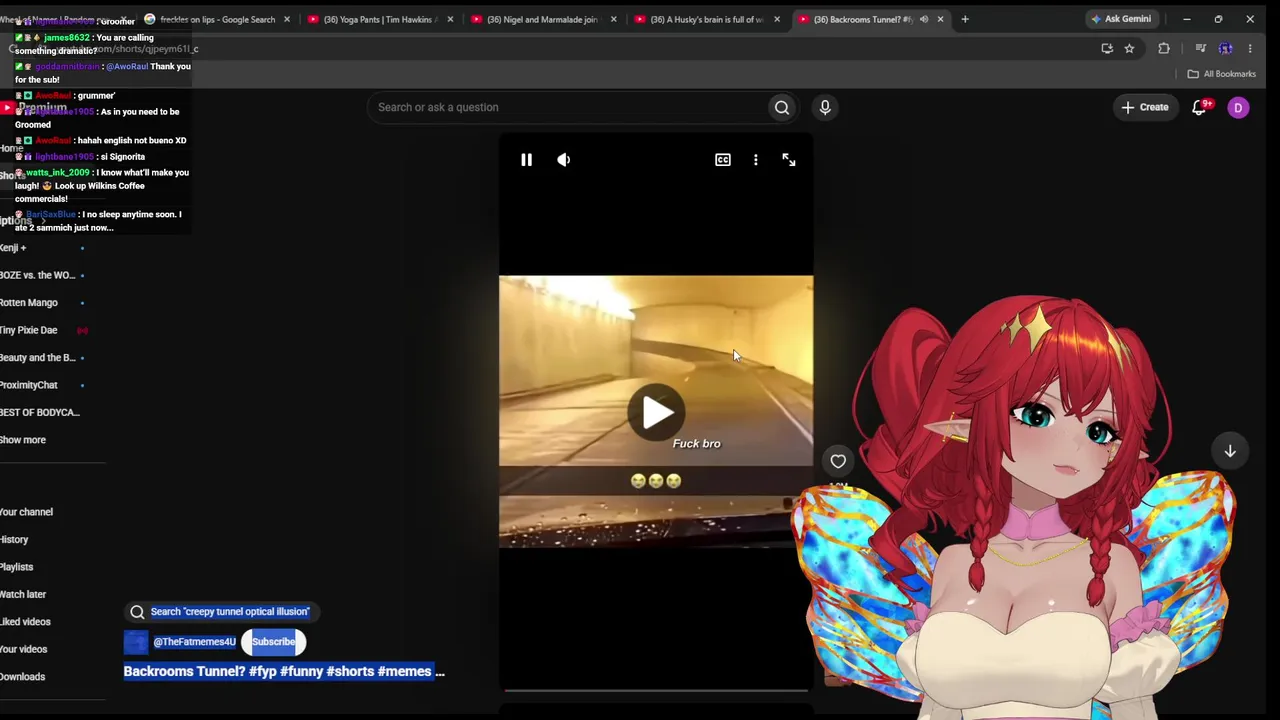
Task: Click the YouTube search magnifier button
Action: pyautogui.click(x=782, y=107)
